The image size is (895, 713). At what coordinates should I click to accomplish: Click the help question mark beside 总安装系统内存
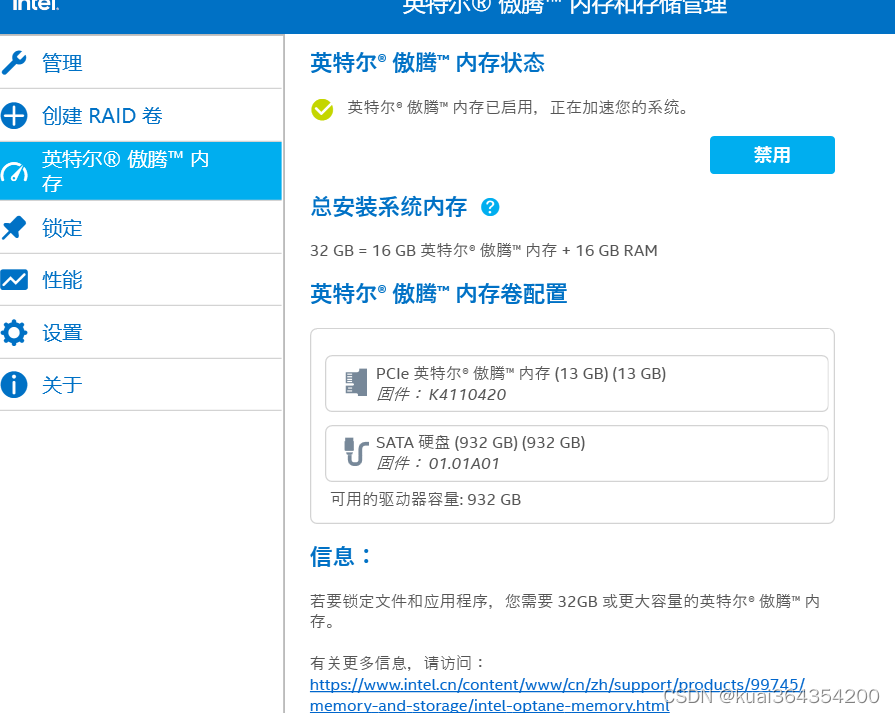pos(490,207)
